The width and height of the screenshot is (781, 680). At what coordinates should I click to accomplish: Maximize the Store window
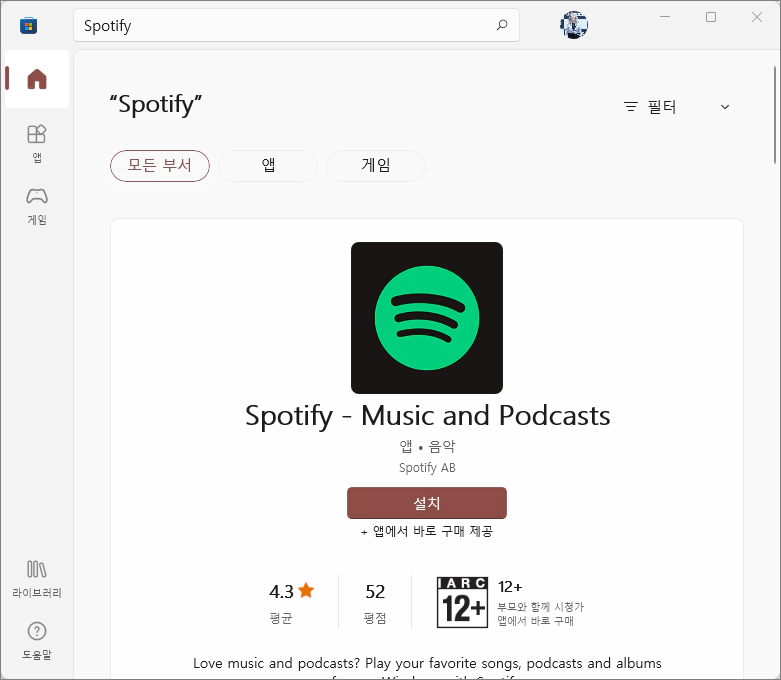click(x=711, y=17)
